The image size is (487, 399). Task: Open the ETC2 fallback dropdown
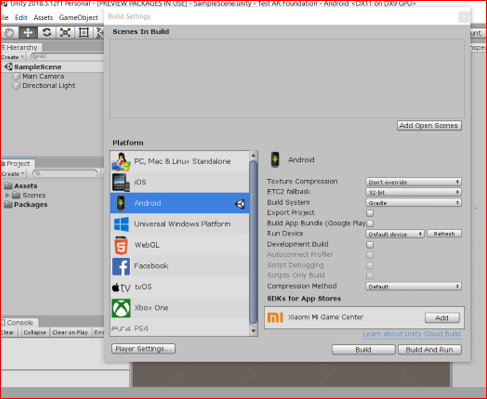pyautogui.click(x=413, y=192)
